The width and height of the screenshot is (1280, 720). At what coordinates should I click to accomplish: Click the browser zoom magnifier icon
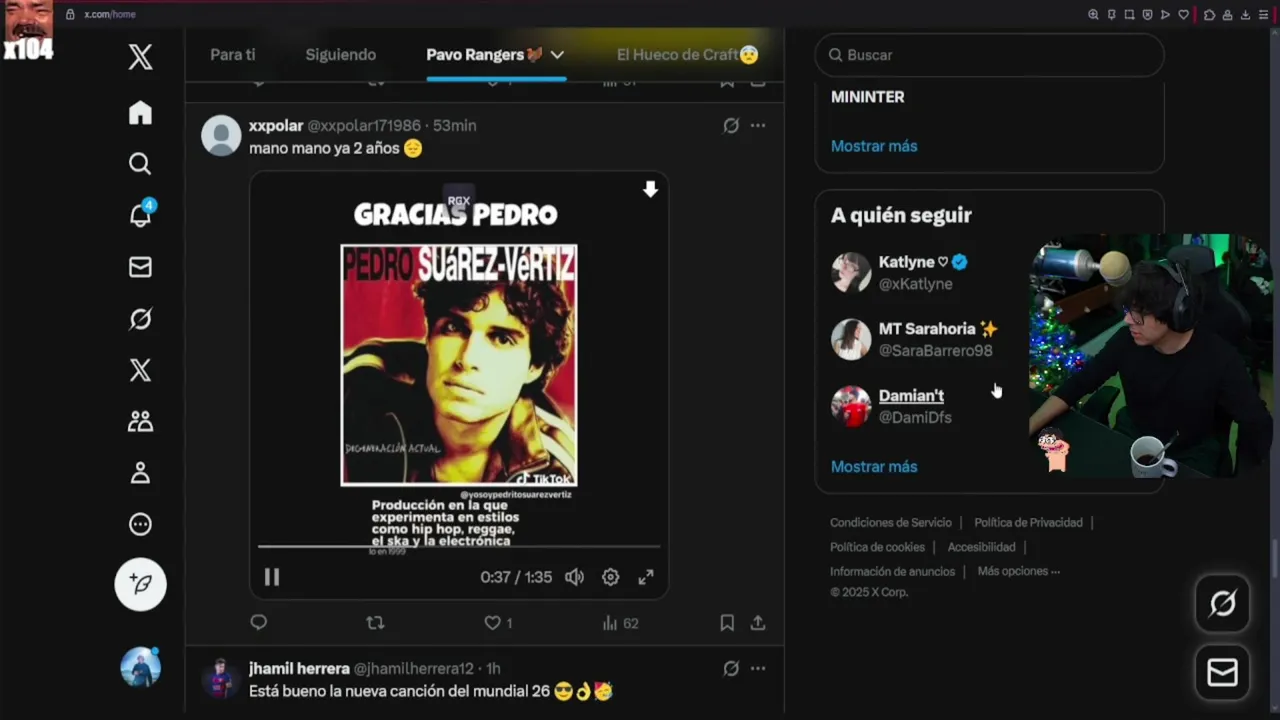[1093, 14]
